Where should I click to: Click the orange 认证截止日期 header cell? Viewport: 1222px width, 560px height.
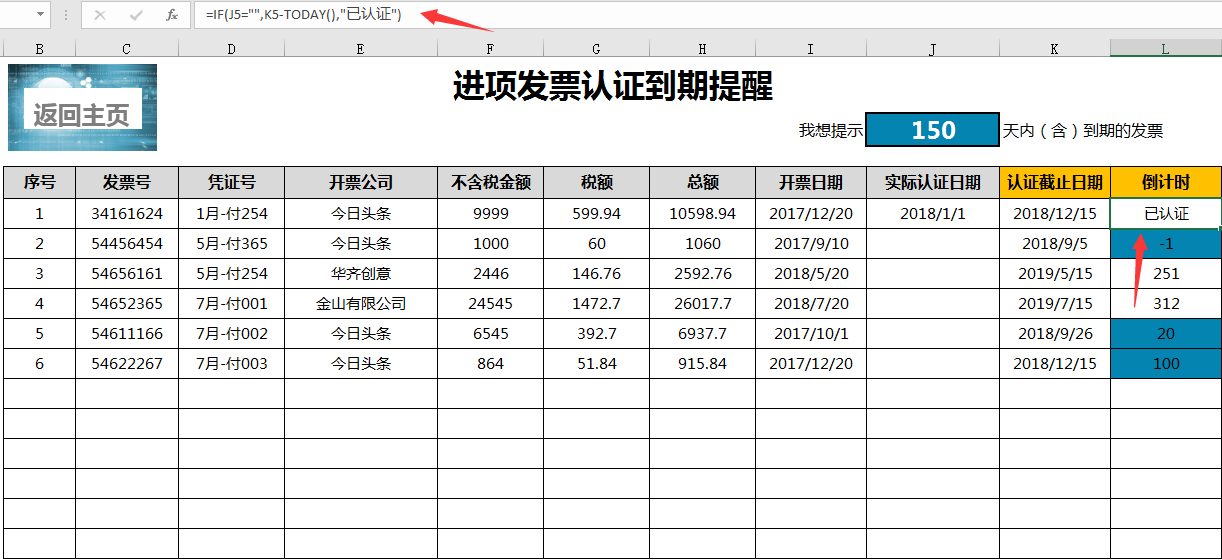pyautogui.click(x=1055, y=182)
